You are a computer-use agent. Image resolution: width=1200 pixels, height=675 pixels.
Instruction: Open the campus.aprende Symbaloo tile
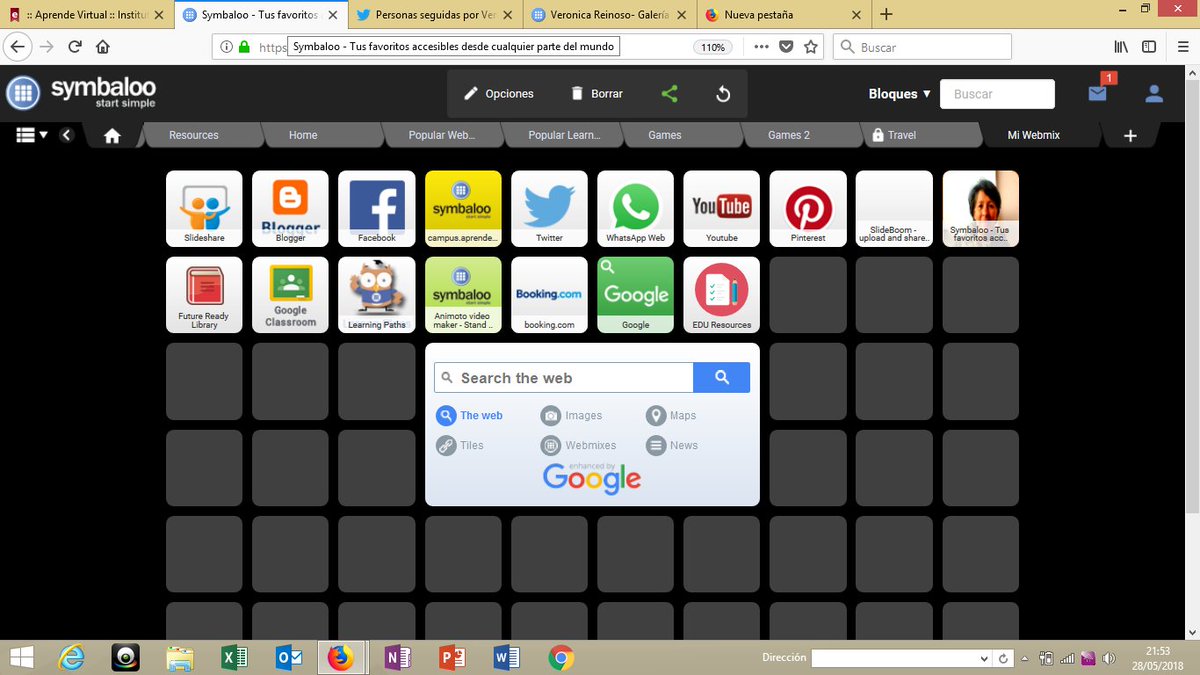pos(463,208)
